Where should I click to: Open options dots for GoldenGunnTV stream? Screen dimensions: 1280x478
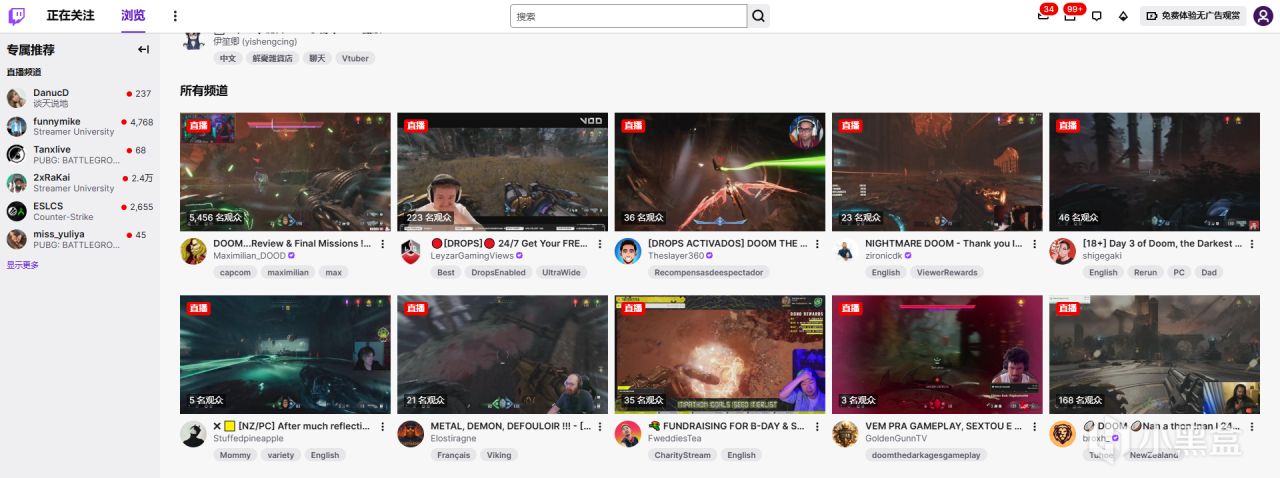click(1034, 427)
